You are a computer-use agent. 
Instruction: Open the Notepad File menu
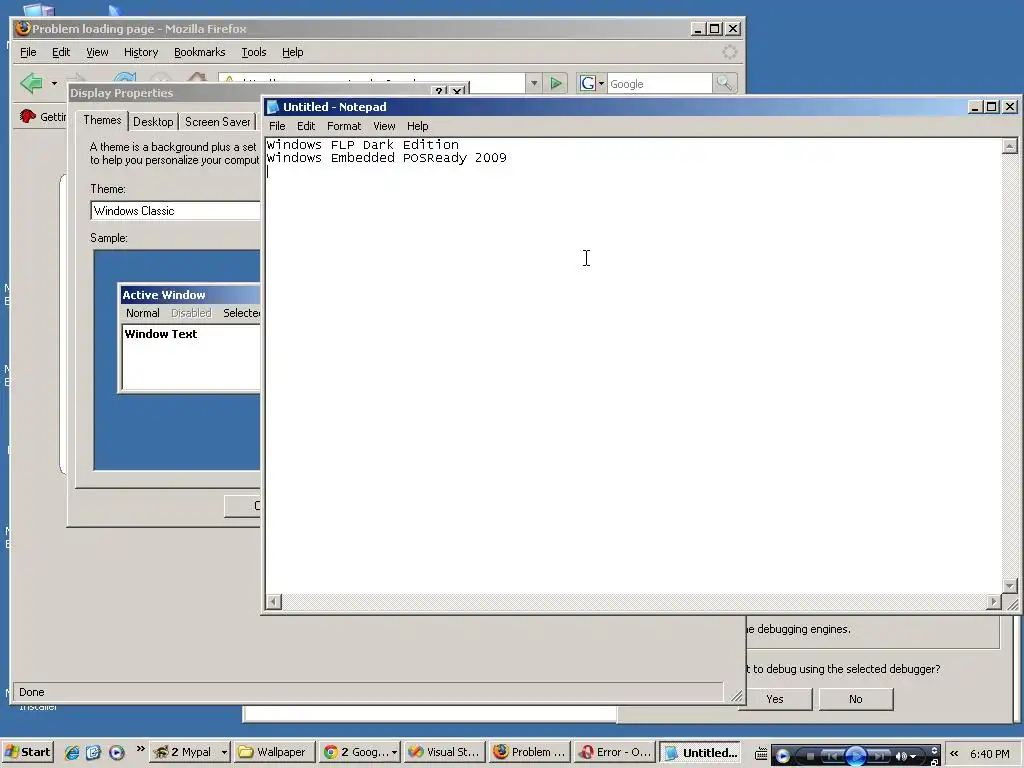pos(277,126)
